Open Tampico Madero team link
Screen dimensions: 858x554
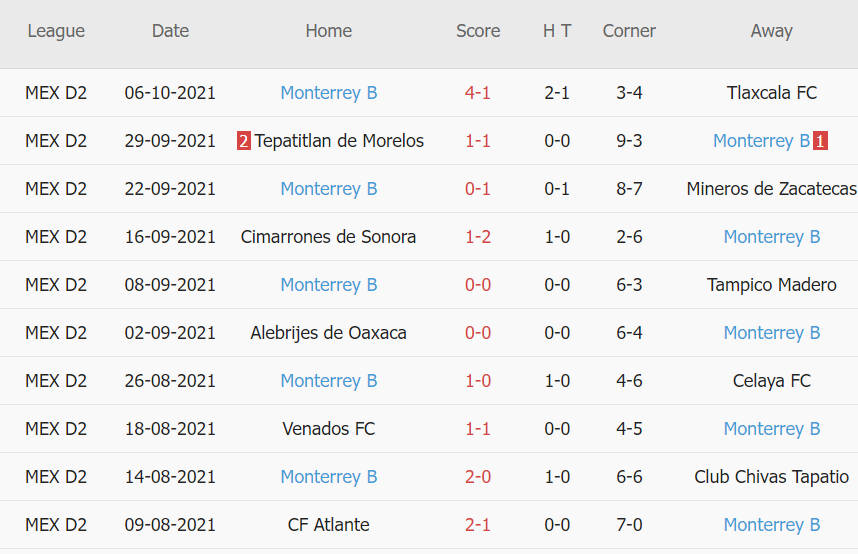(x=771, y=285)
